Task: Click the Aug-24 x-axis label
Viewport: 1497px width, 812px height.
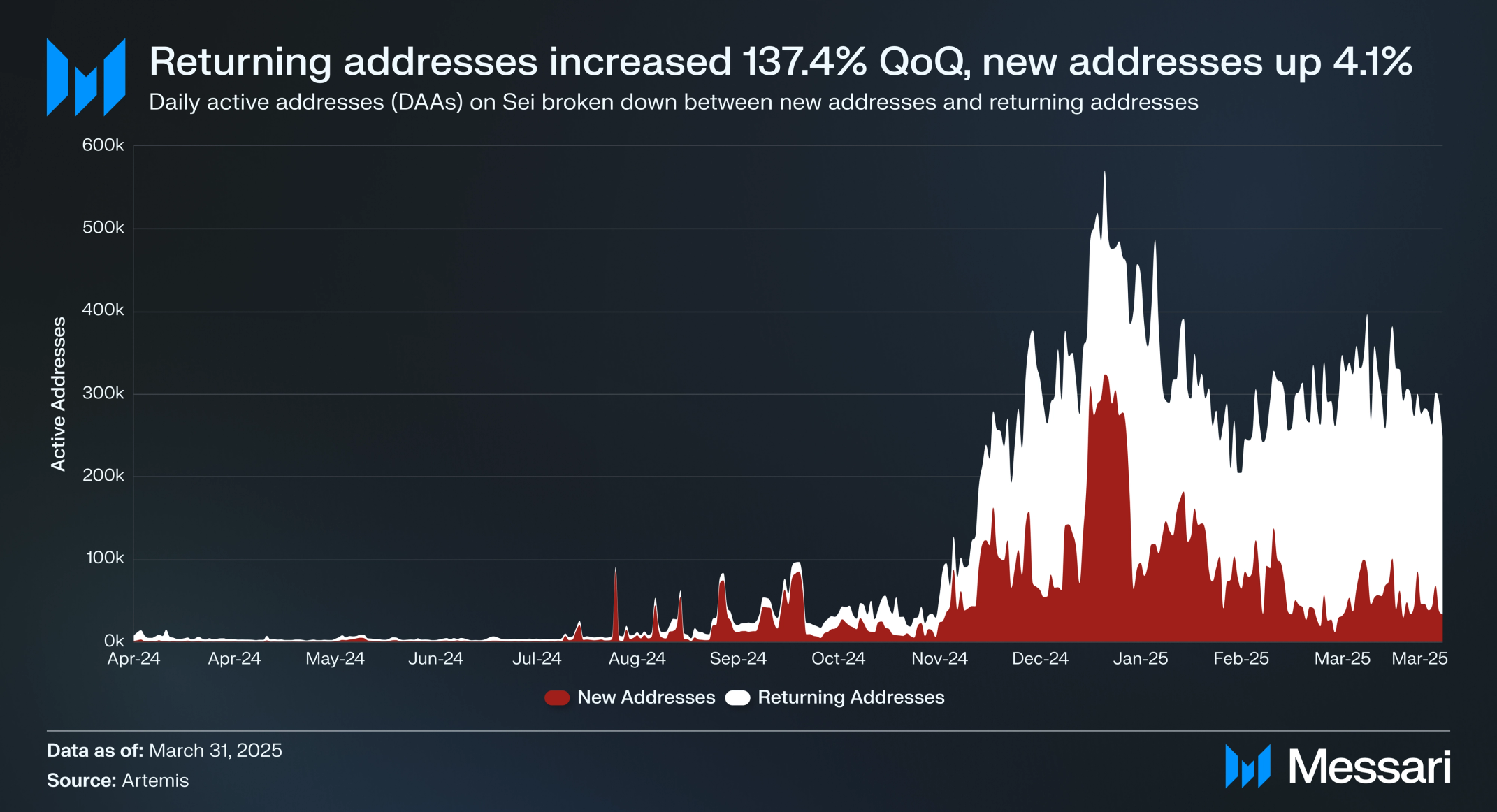Action: 637,659
